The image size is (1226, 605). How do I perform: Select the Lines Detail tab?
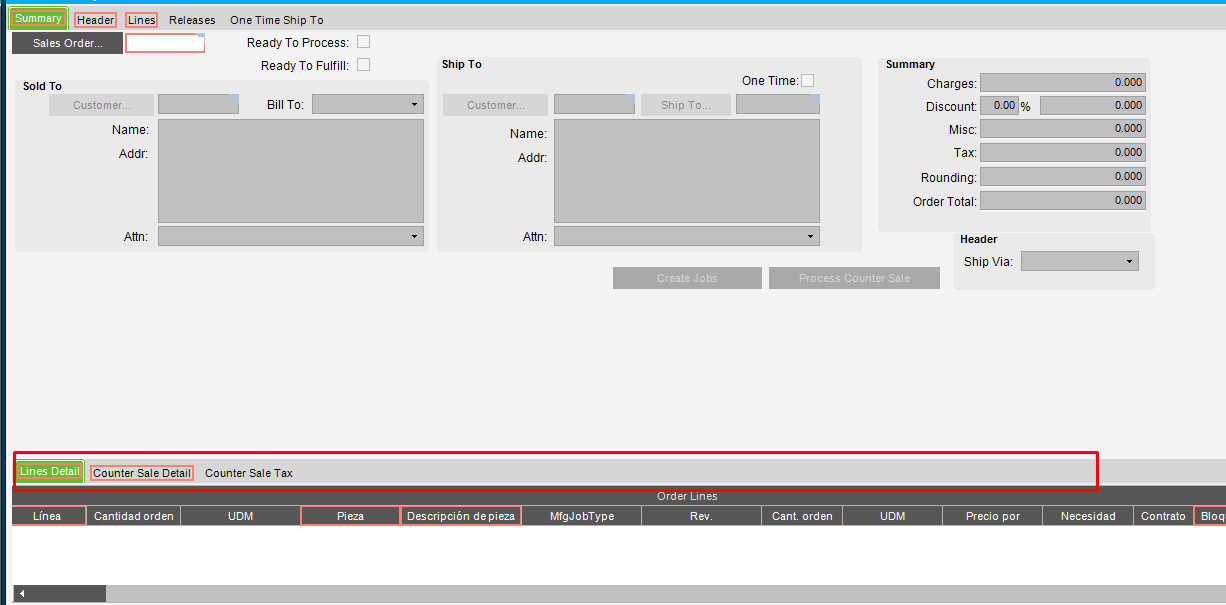50,472
